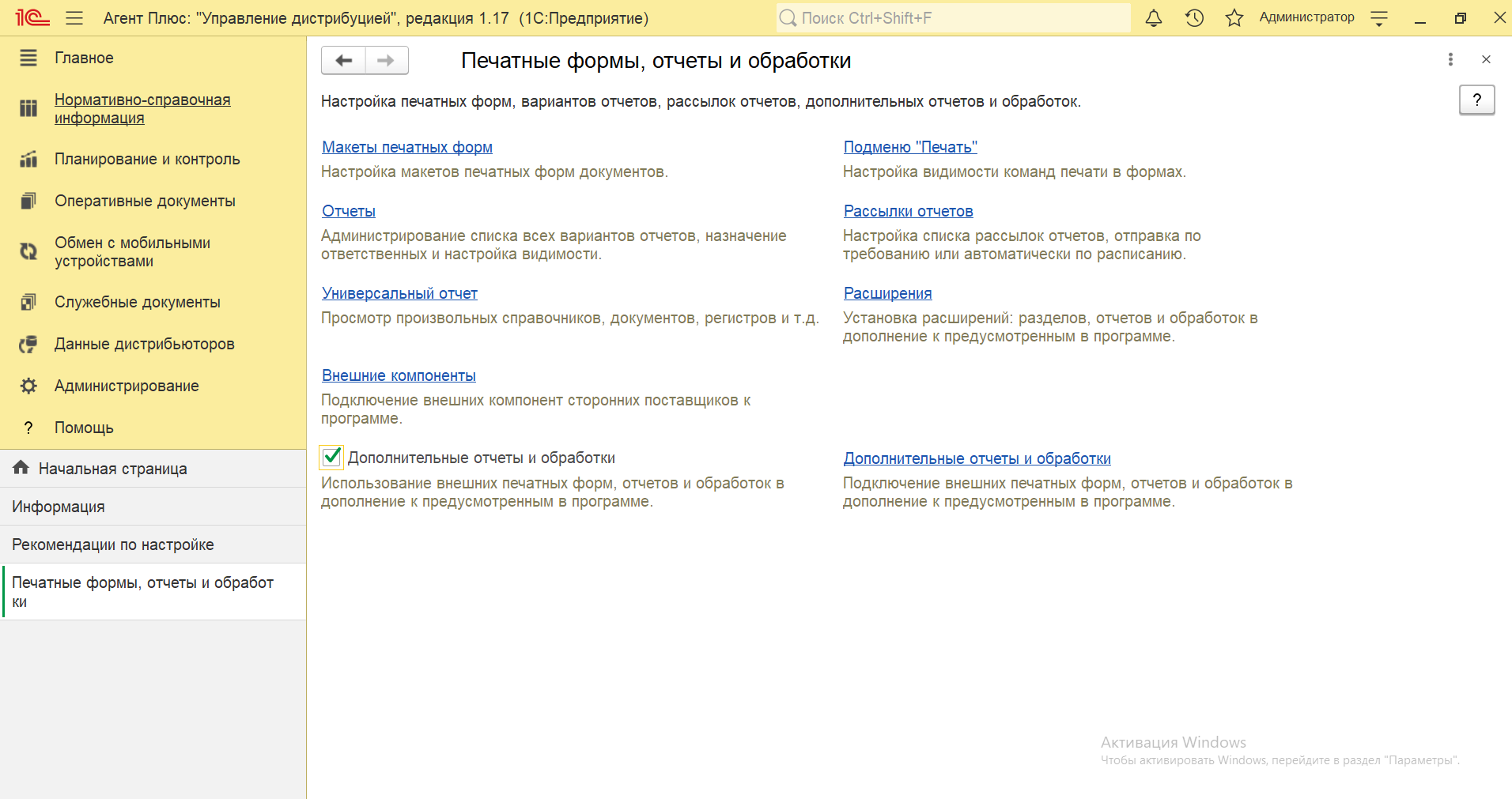Open history clock icon
This screenshot has height=799, width=1512.
[1194, 18]
